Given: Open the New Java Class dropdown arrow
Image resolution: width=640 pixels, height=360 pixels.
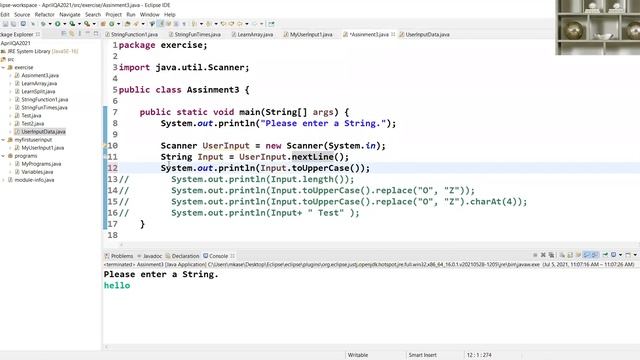Looking at the screenshot, I should 118,24.
